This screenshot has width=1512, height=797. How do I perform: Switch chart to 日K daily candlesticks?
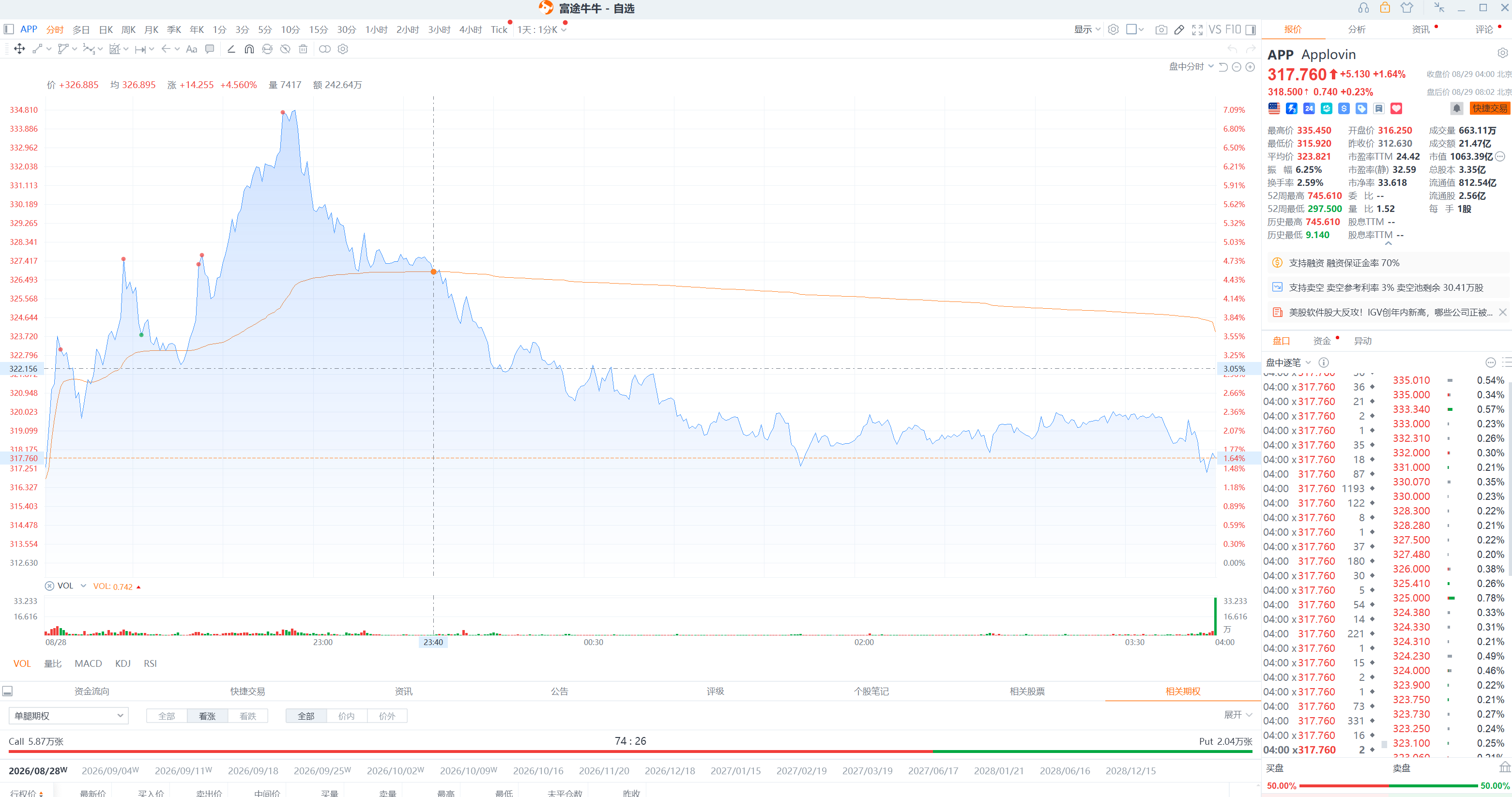click(x=106, y=30)
